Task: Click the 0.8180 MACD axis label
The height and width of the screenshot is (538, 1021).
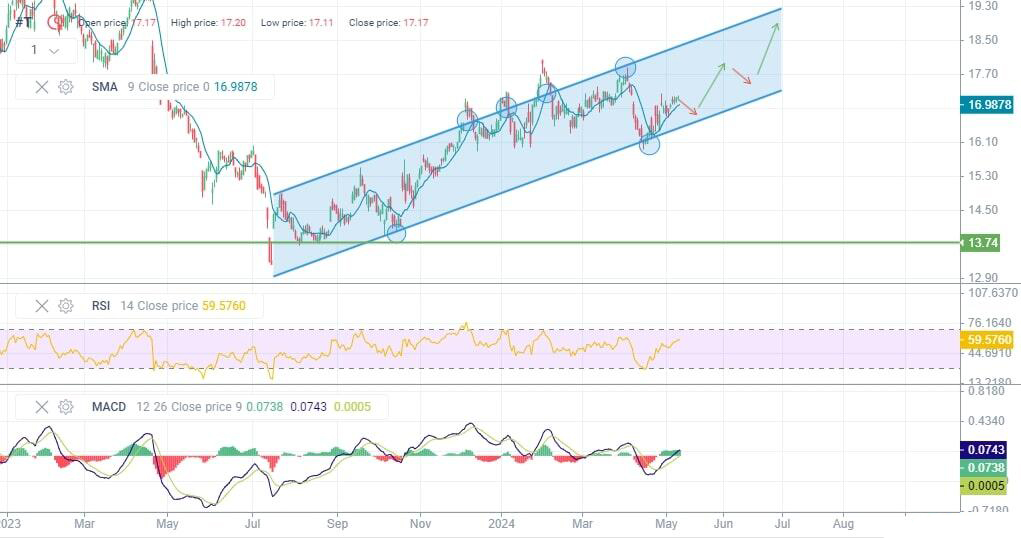Action: pos(986,391)
